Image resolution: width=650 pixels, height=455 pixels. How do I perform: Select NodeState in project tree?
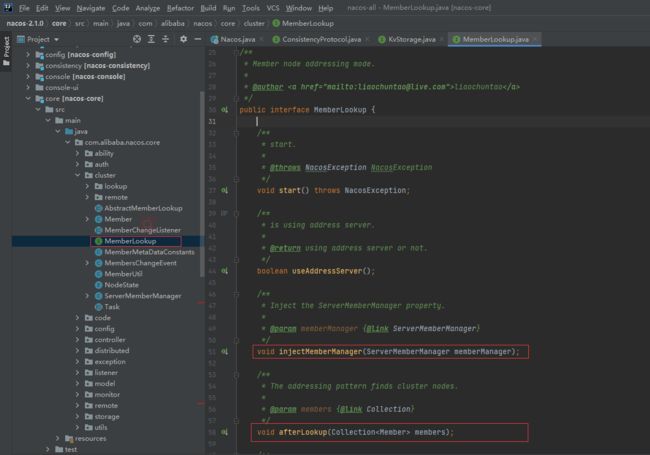(121, 285)
